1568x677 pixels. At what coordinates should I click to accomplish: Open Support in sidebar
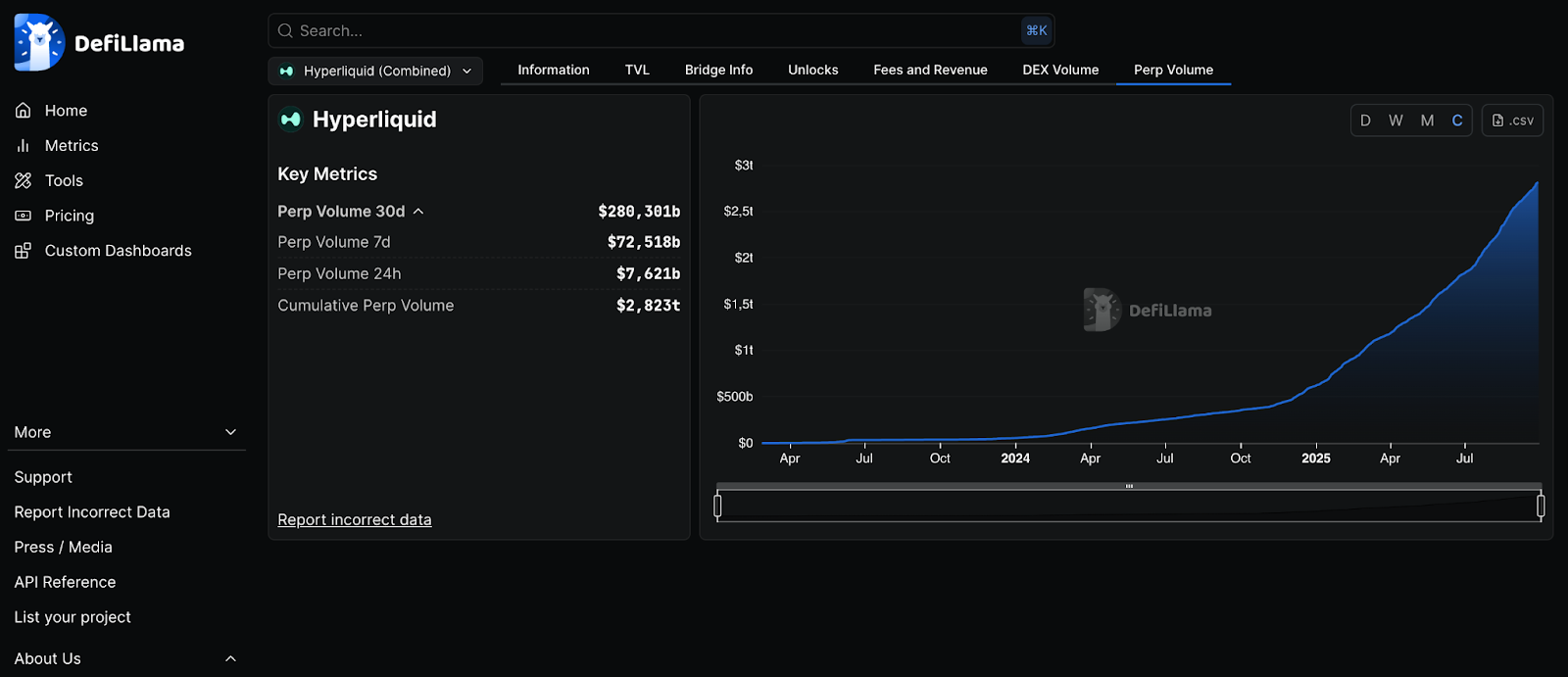coord(43,477)
